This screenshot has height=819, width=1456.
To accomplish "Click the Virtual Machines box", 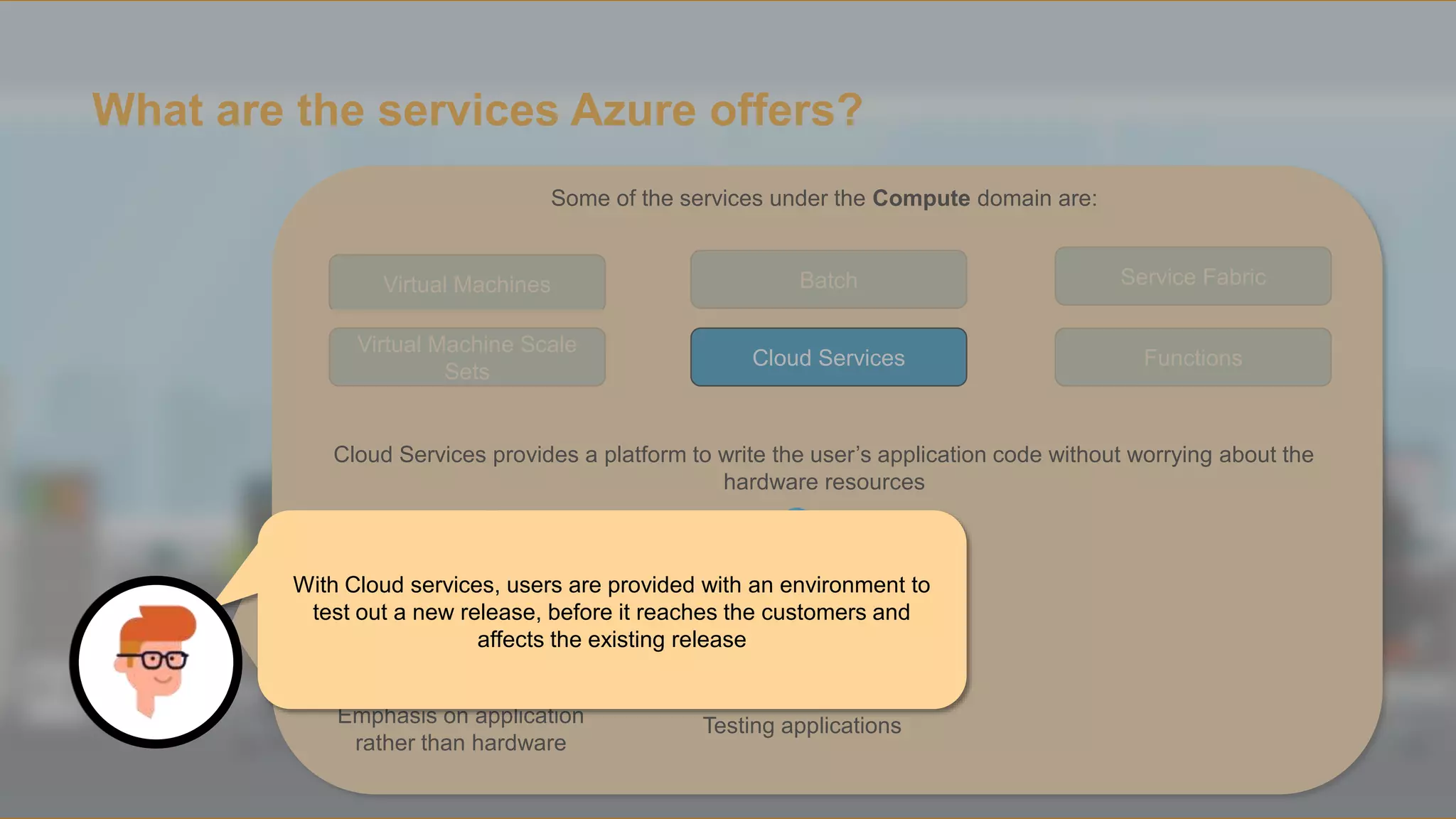I will pyautogui.click(x=467, y=283).
